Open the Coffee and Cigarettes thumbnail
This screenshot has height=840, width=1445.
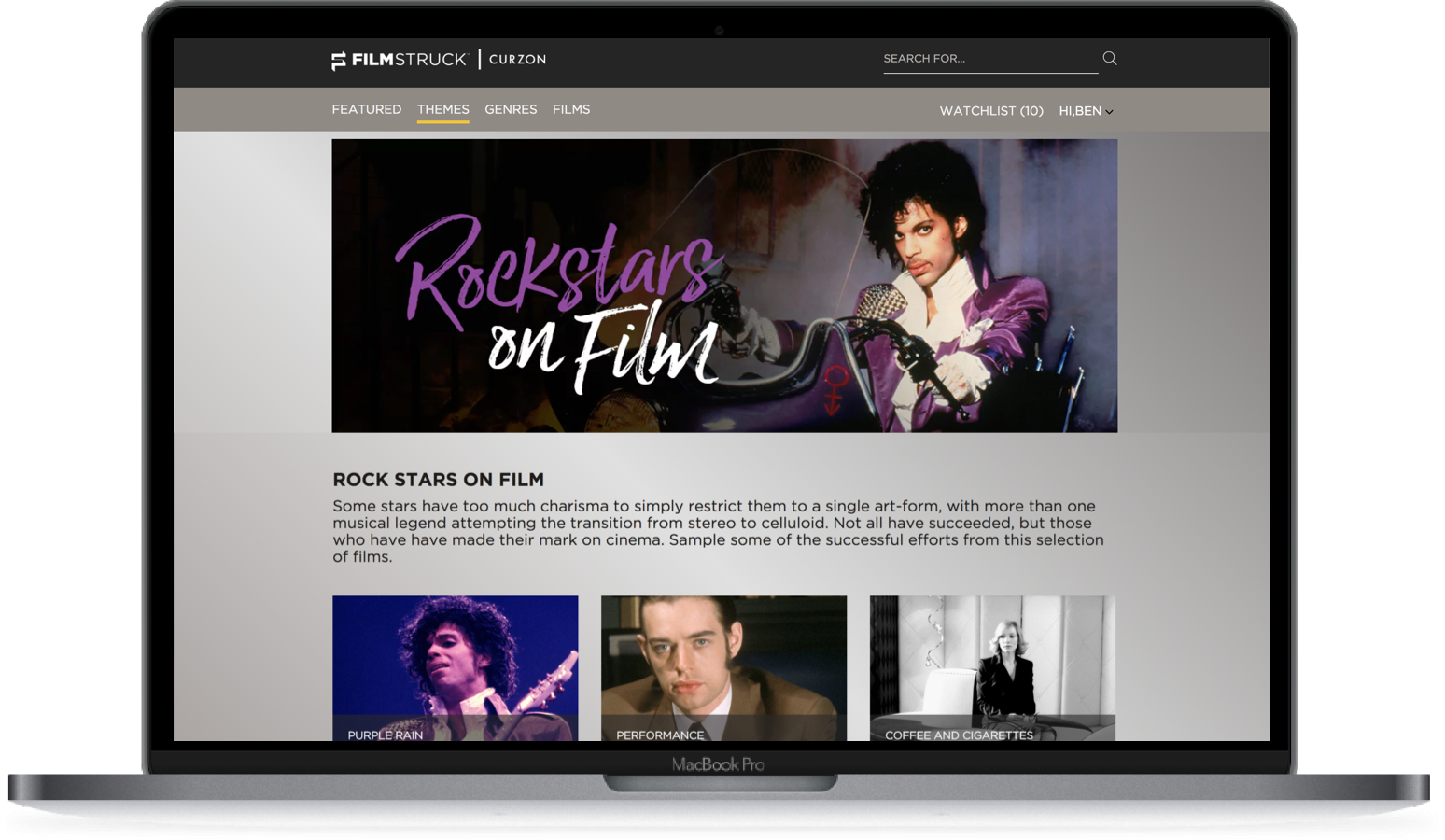tap(992, 658)
